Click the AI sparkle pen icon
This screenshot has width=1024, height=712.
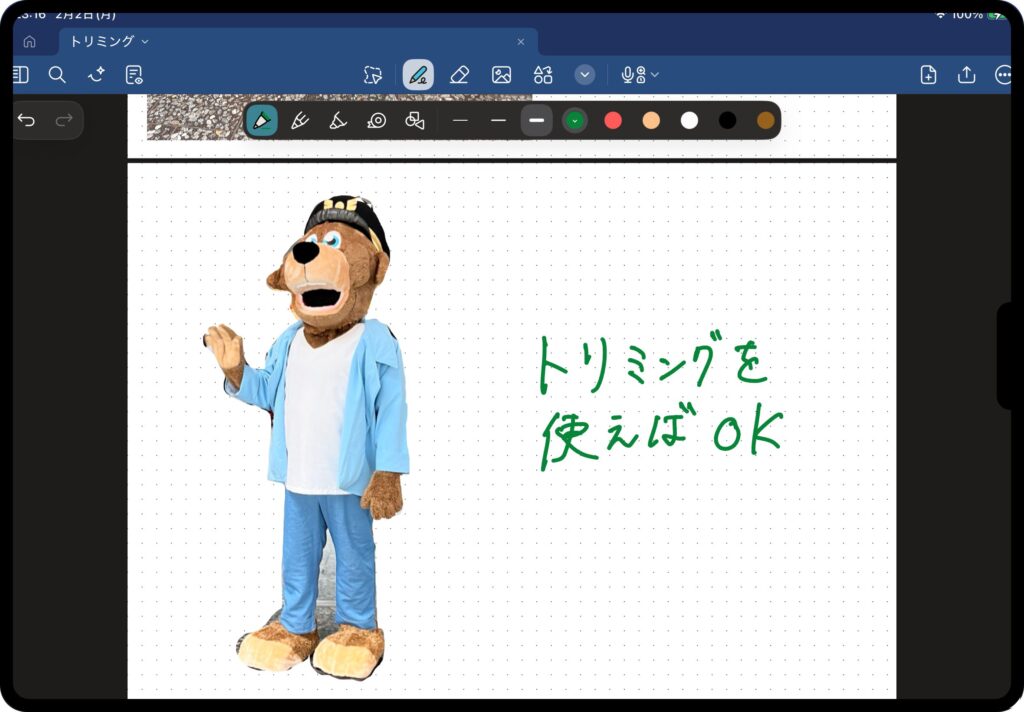[x=96, y=75]
